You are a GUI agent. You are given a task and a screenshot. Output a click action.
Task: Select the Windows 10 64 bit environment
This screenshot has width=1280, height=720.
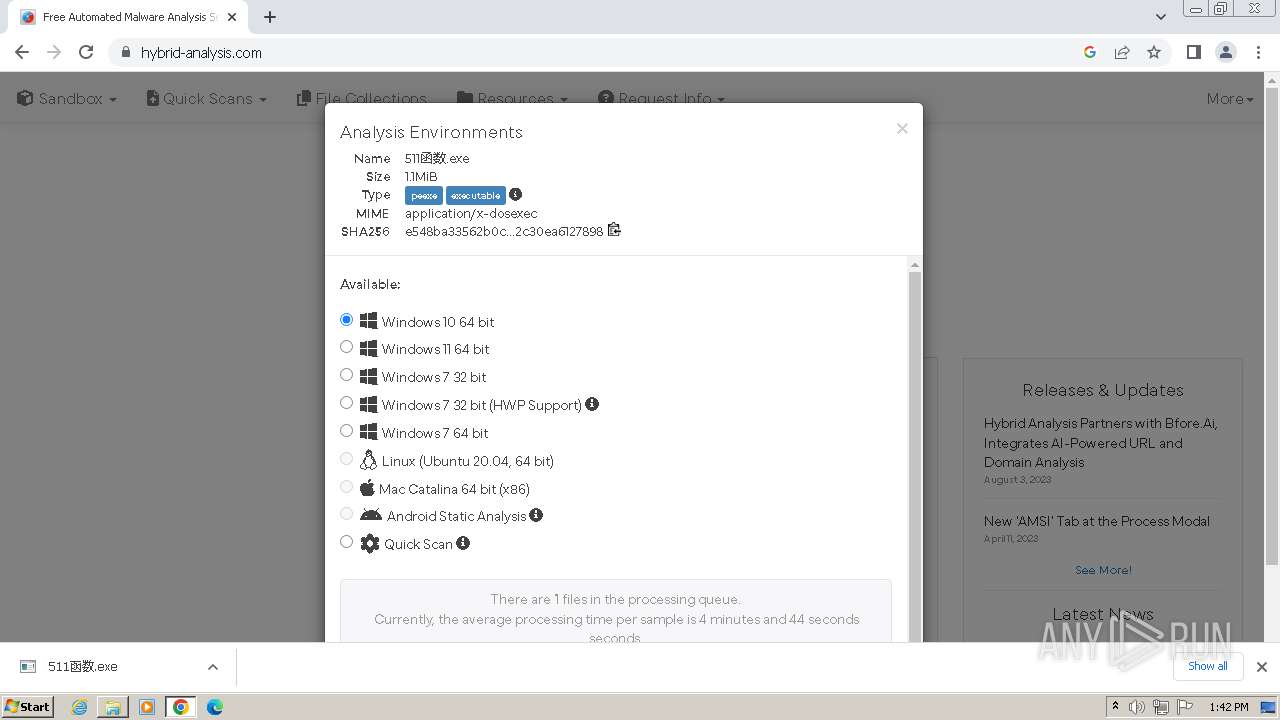(x=347, y=320)
